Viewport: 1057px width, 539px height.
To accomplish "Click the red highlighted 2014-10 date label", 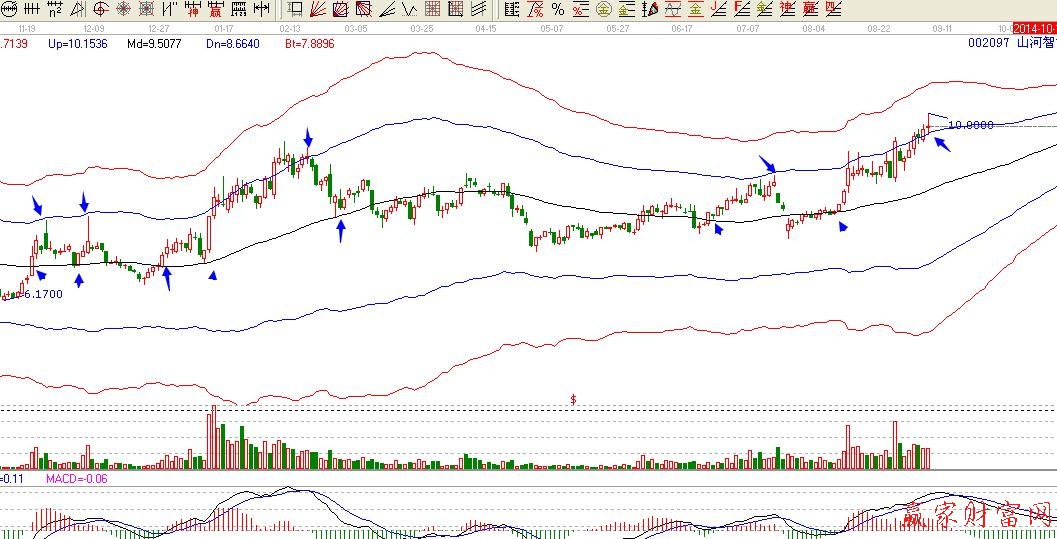I will tap(1034, 29).
